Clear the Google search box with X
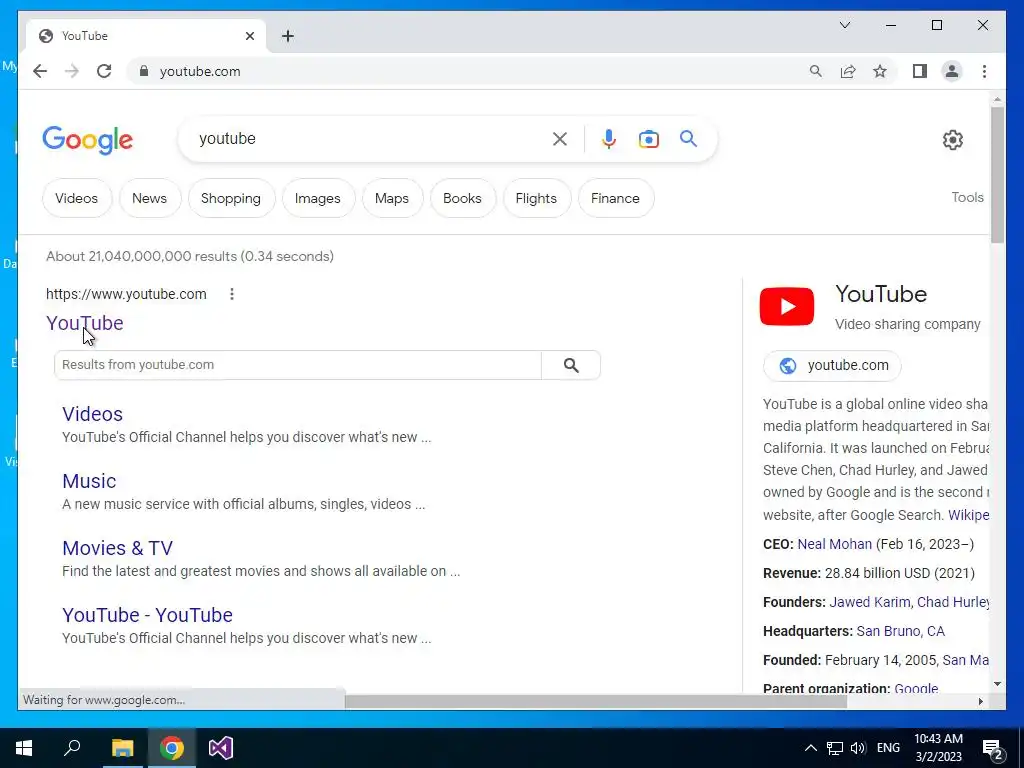 (x=560, y=139)
